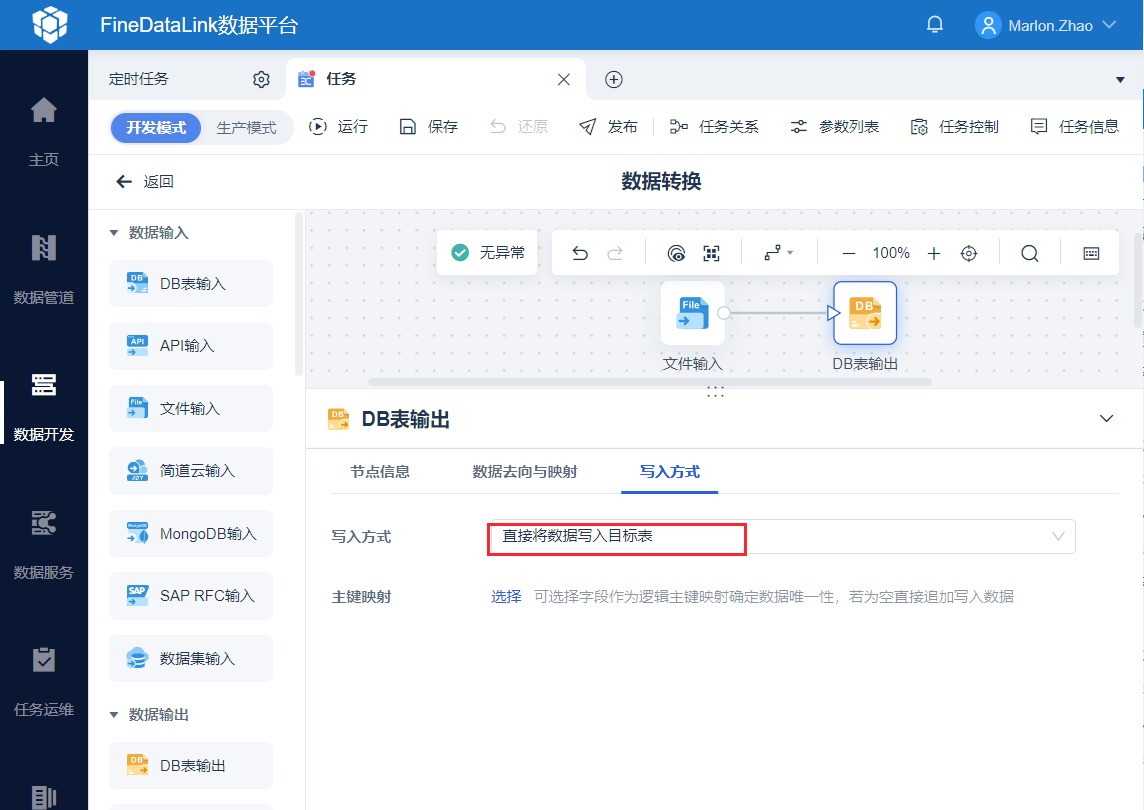
Task: Click the node palette vertical scrollbar
Action: click(x=298, y=296)
